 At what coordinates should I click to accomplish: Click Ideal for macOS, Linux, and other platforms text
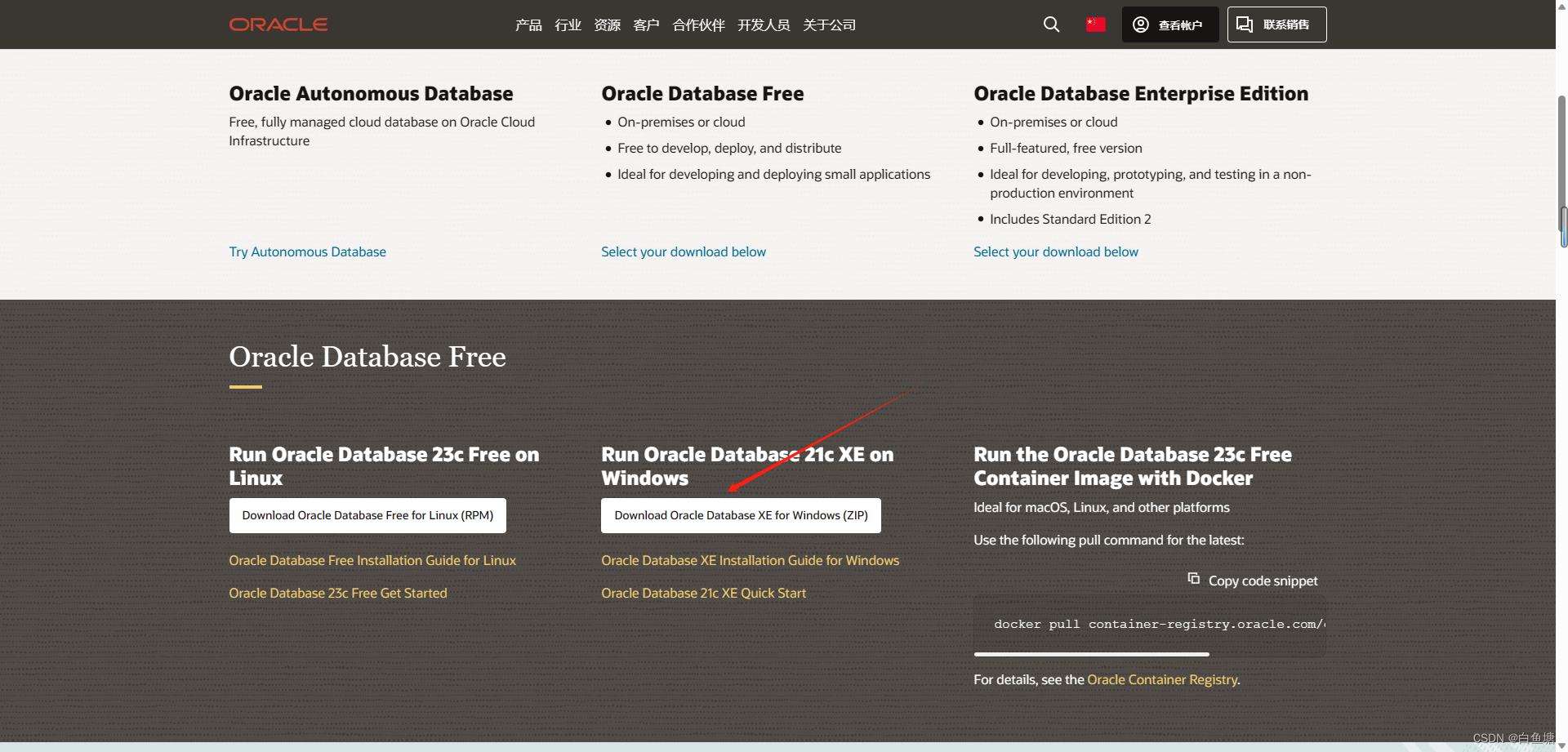click(x=1102, y=507)
